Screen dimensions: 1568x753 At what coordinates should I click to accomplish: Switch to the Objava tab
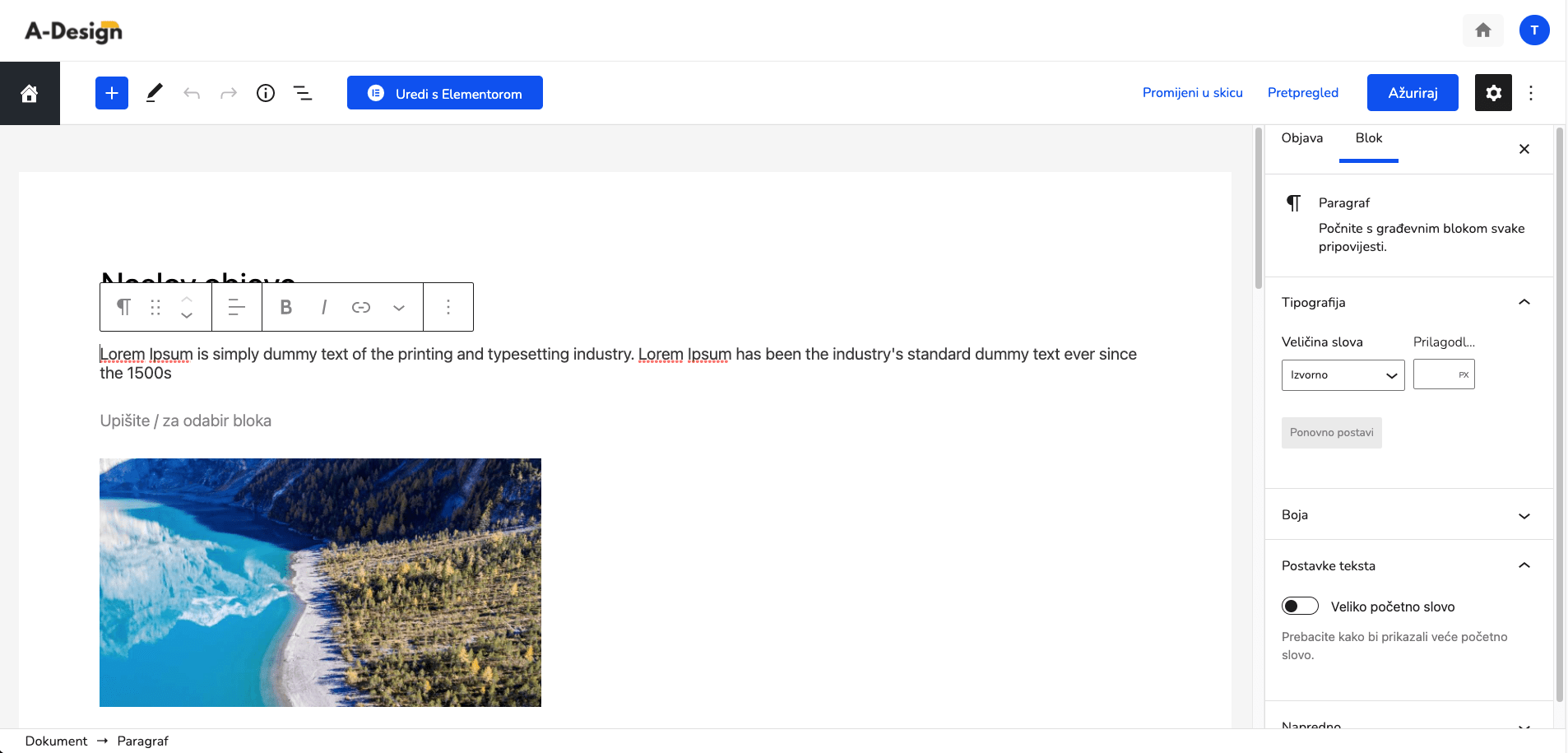click(x=1302, y=138)
